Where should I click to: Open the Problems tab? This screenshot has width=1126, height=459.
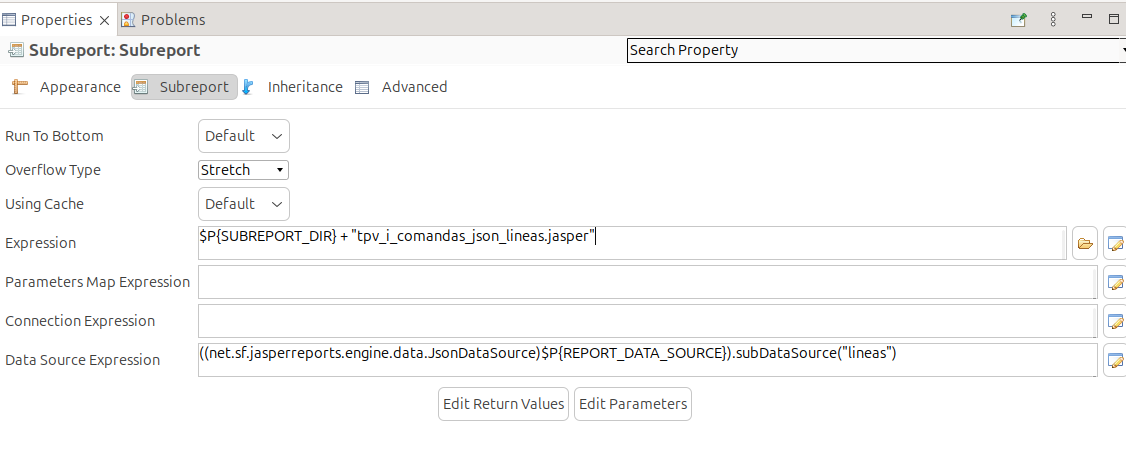pyautogui.click(x=164, y=20)
